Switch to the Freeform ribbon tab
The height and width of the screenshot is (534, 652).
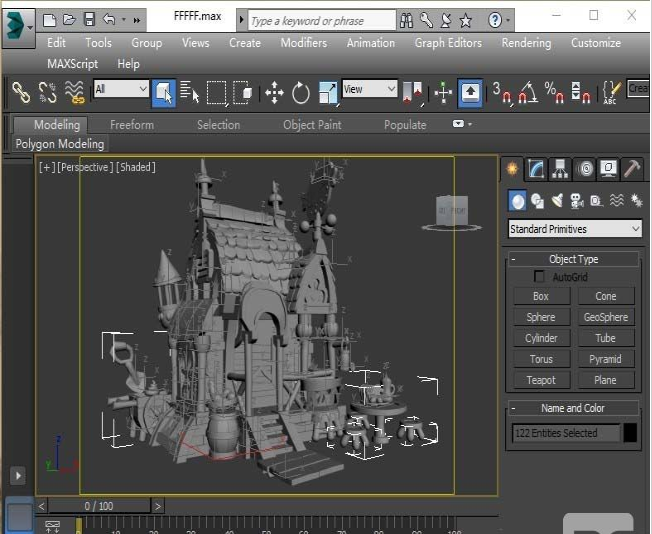[x=132, y=125]
